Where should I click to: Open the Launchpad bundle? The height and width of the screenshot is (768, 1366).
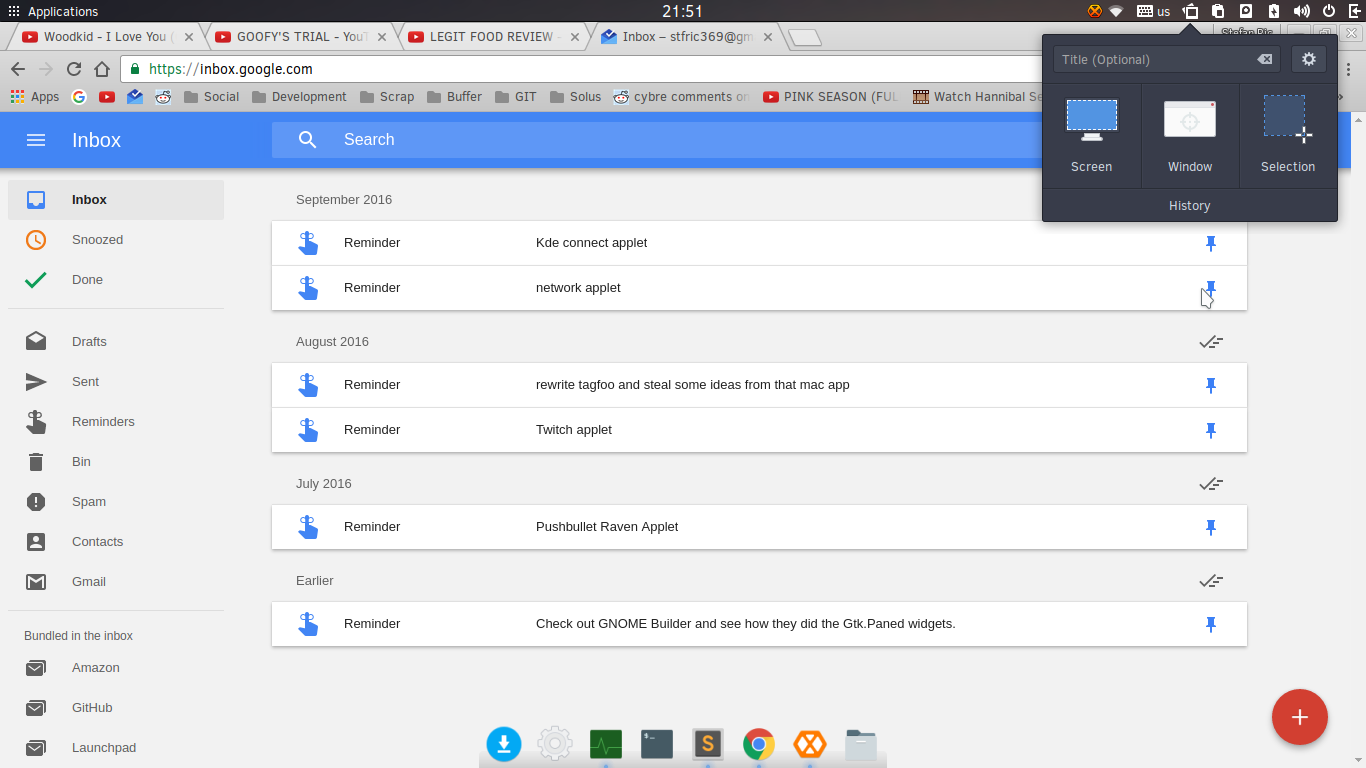pos(116,748)
